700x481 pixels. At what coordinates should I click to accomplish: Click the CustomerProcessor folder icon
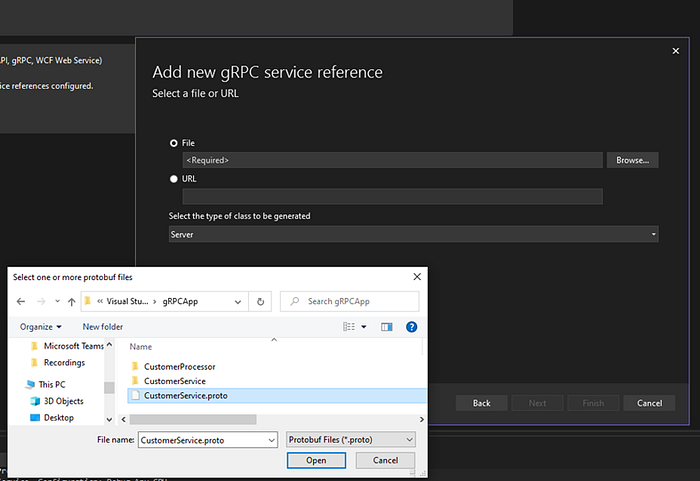(135, 367)
